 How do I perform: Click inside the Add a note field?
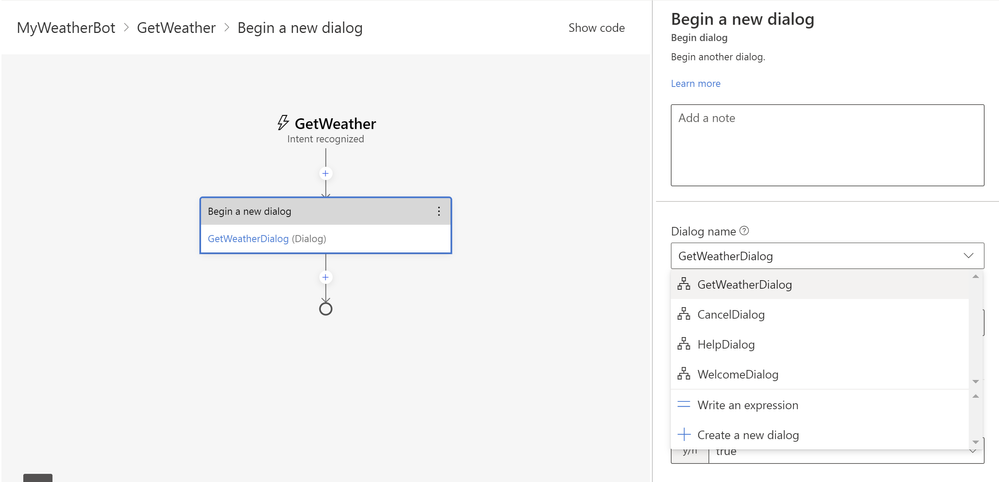point(826,145)
